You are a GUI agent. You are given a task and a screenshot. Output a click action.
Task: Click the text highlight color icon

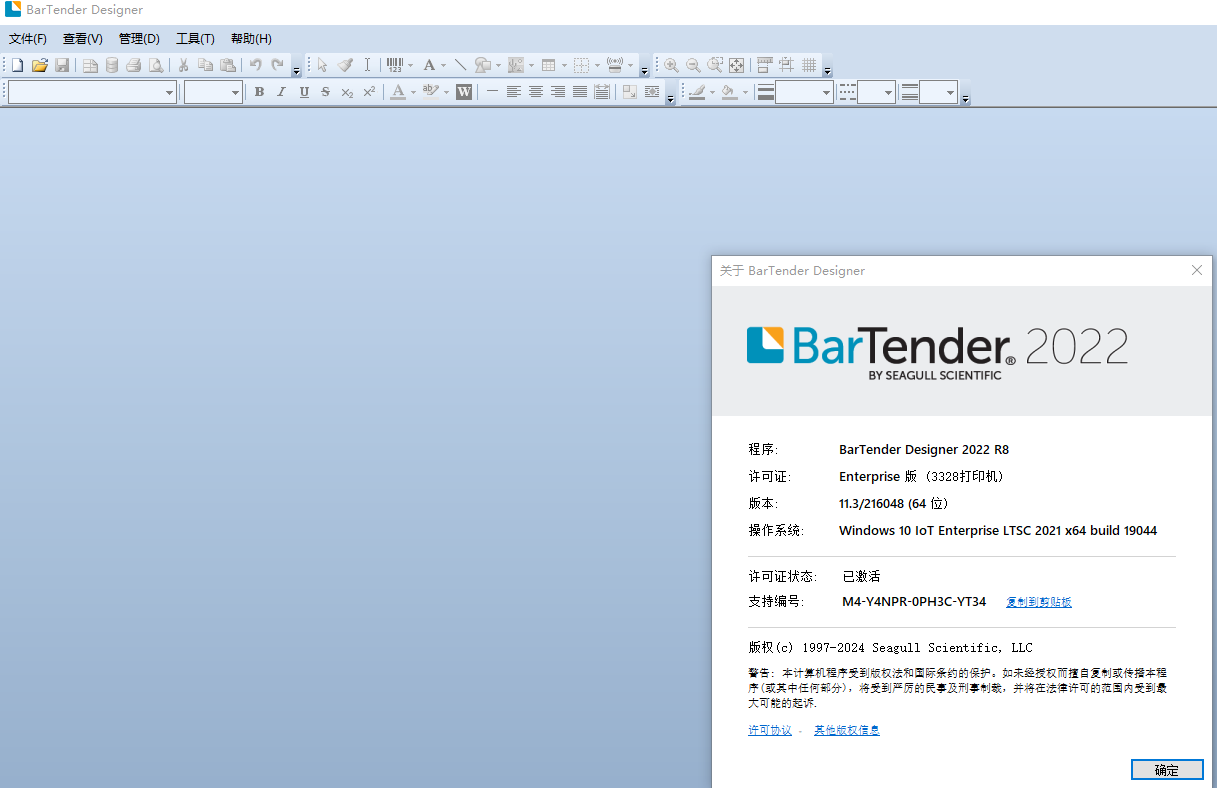coord(431,92)
